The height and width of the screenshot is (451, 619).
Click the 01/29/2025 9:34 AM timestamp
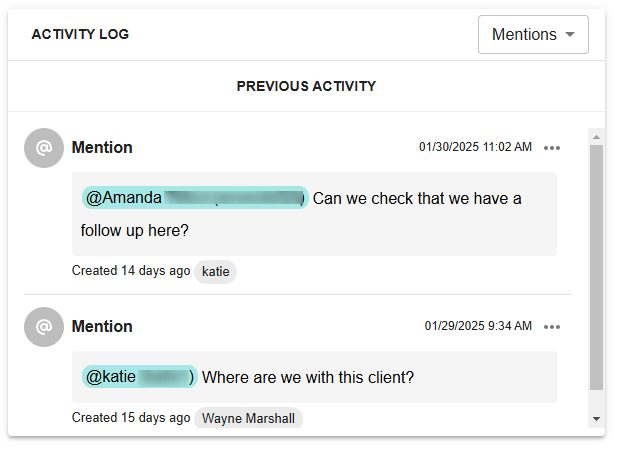(x=478, y=326)
